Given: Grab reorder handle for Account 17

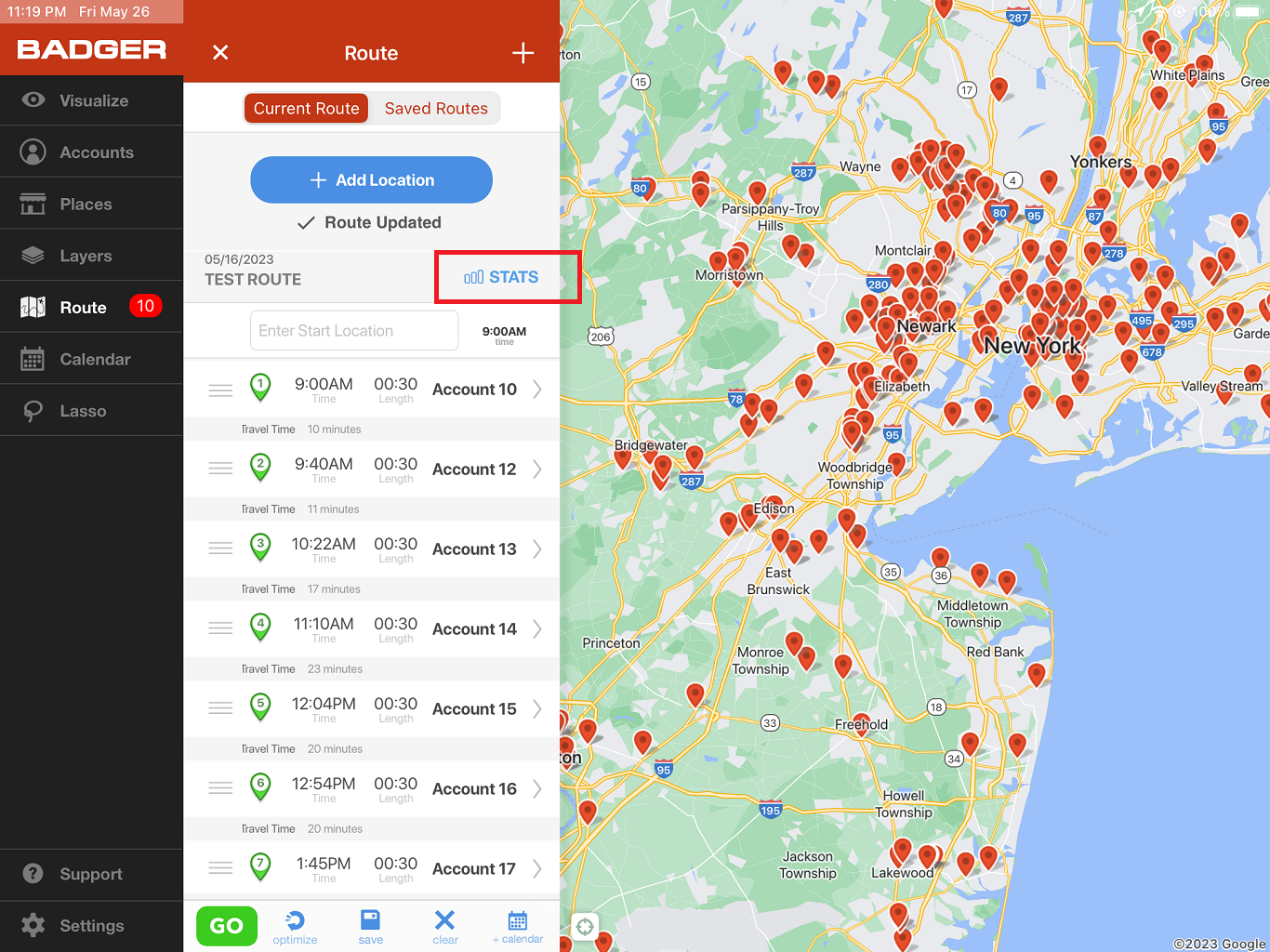Looking at the screenshot, I should pyautogui.click(x=220, y=868).
